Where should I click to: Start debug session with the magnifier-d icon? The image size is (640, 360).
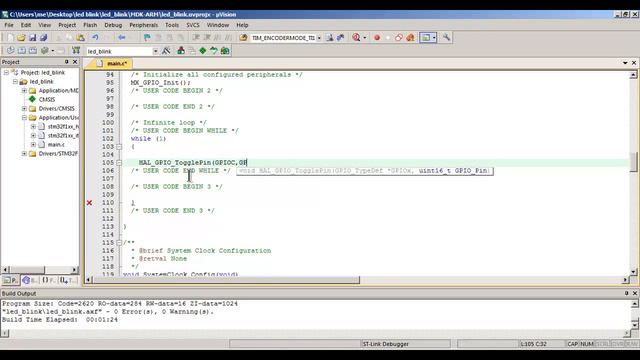coord(356,38)
